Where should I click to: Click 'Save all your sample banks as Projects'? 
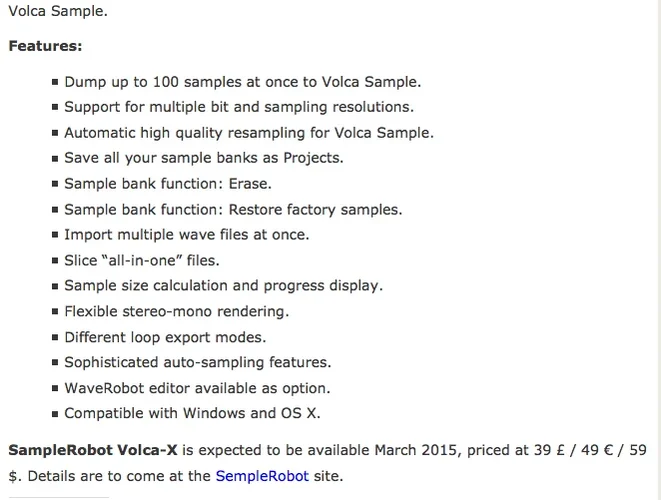coord(203,158)
